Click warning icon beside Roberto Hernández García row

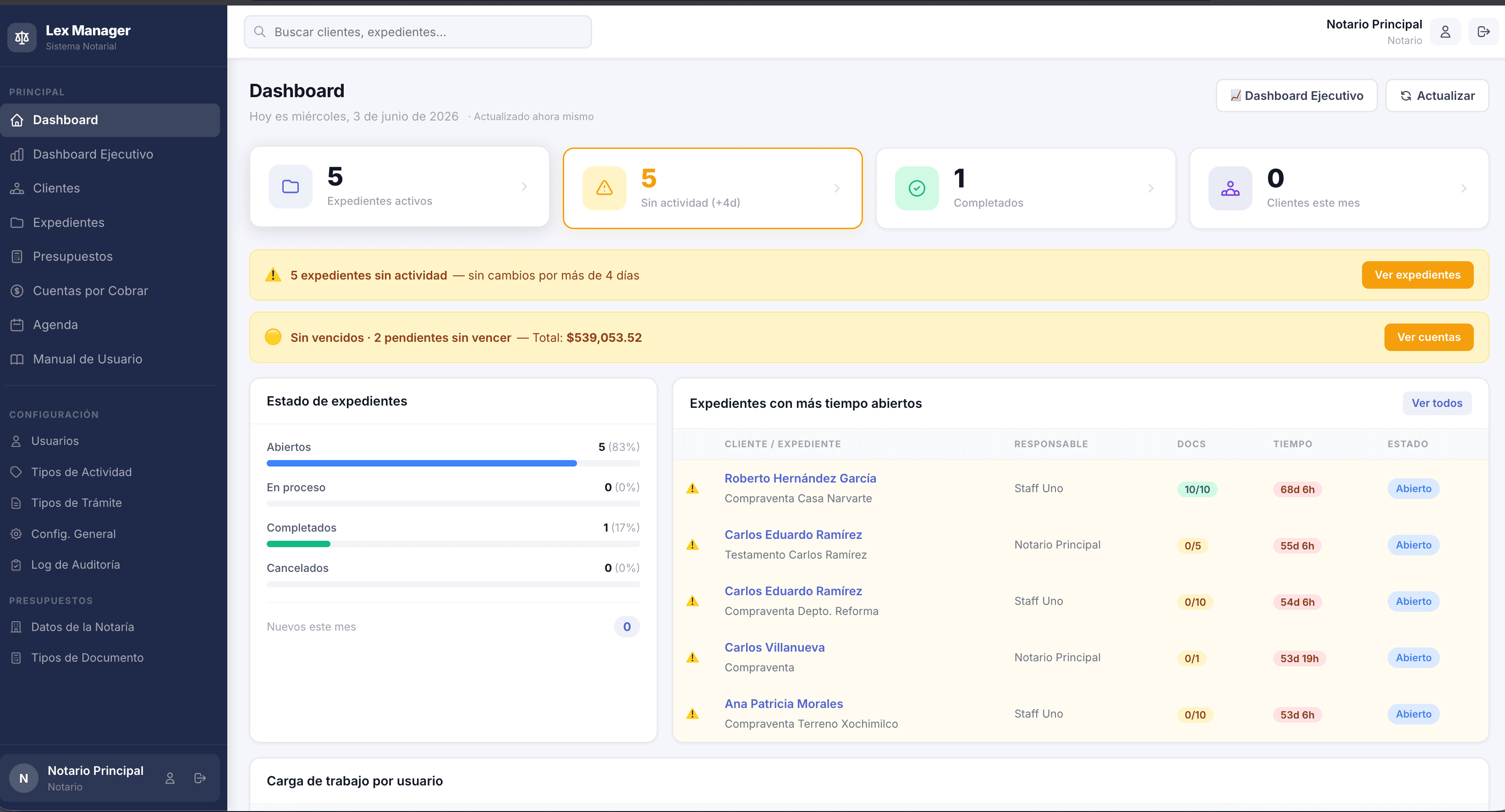pos(692,488)
